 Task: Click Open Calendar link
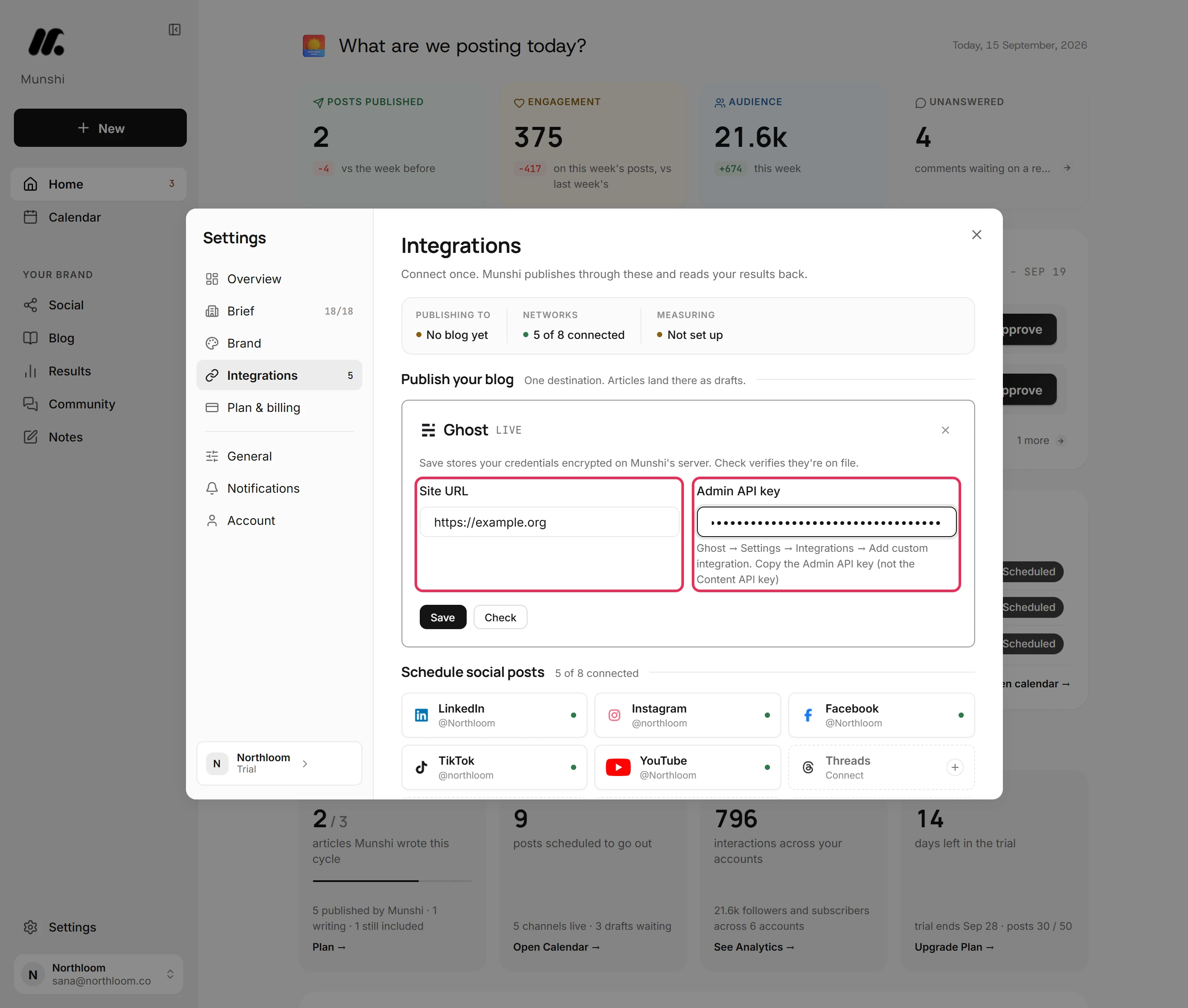(557, 947)
